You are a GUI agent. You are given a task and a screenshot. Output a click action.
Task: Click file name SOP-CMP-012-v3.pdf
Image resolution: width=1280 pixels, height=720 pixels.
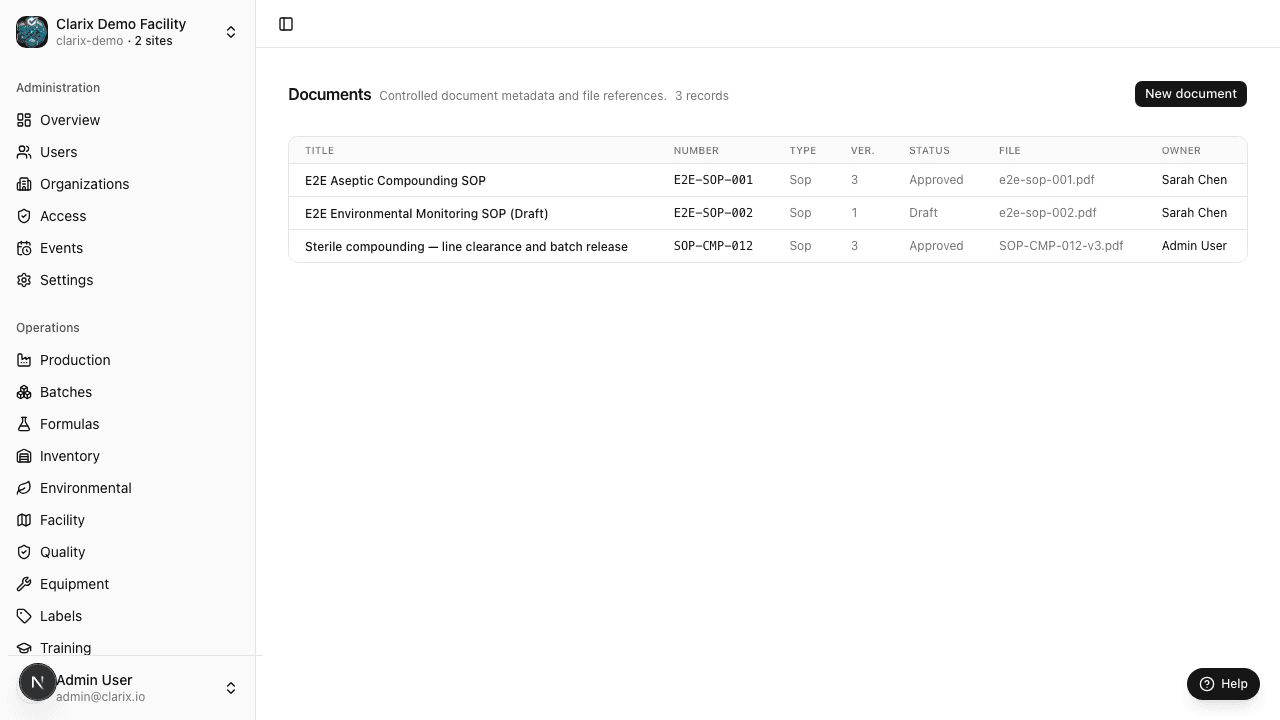click(x=1061, y=246)
